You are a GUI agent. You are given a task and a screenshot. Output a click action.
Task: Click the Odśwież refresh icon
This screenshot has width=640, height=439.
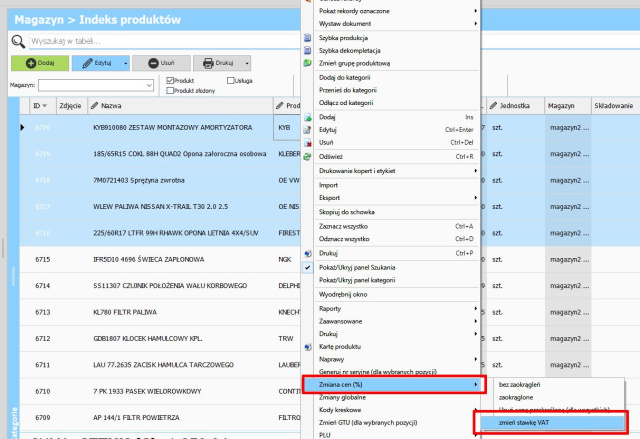coord(308,157)
